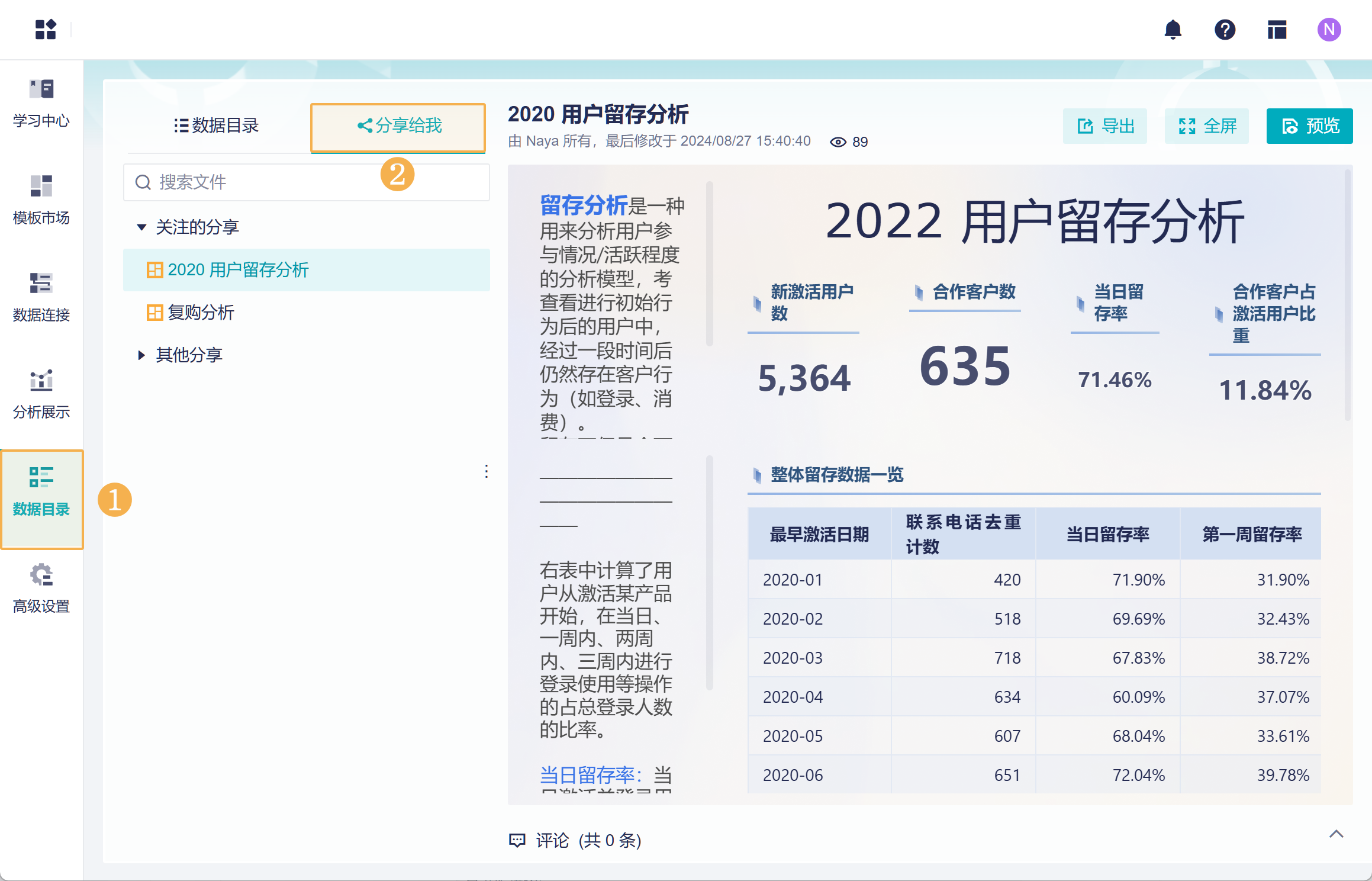Viewport: 1372px width, 881px height.
Task: Click the eye view count icon
Action: (838, 142)
